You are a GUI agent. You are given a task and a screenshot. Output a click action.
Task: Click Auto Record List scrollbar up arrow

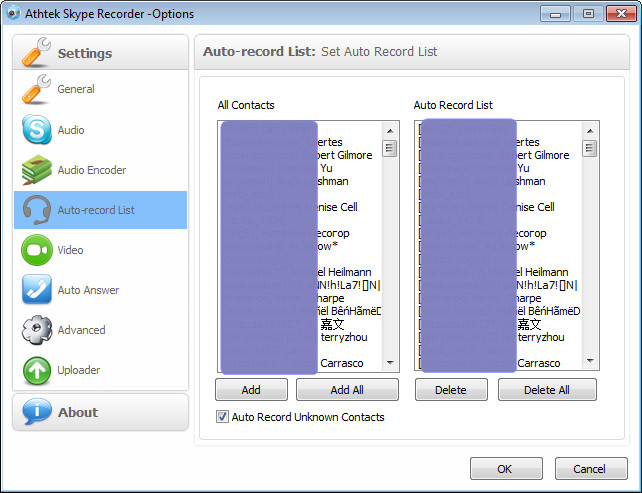click(590, 131)
